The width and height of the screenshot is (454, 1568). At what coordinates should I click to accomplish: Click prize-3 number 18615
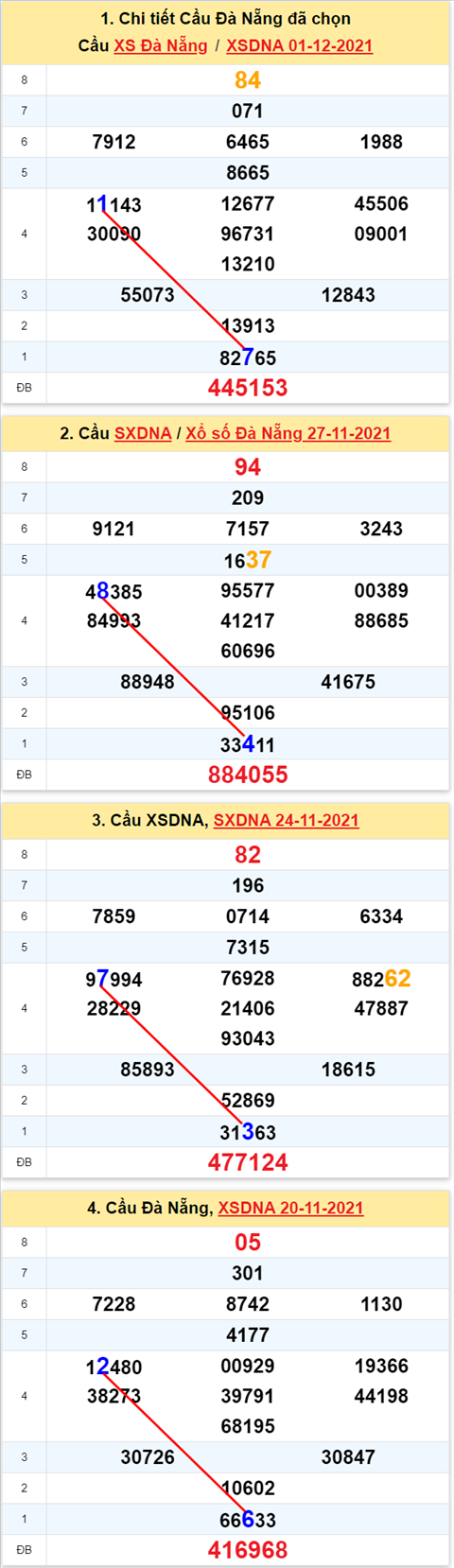coord(348,1070)
